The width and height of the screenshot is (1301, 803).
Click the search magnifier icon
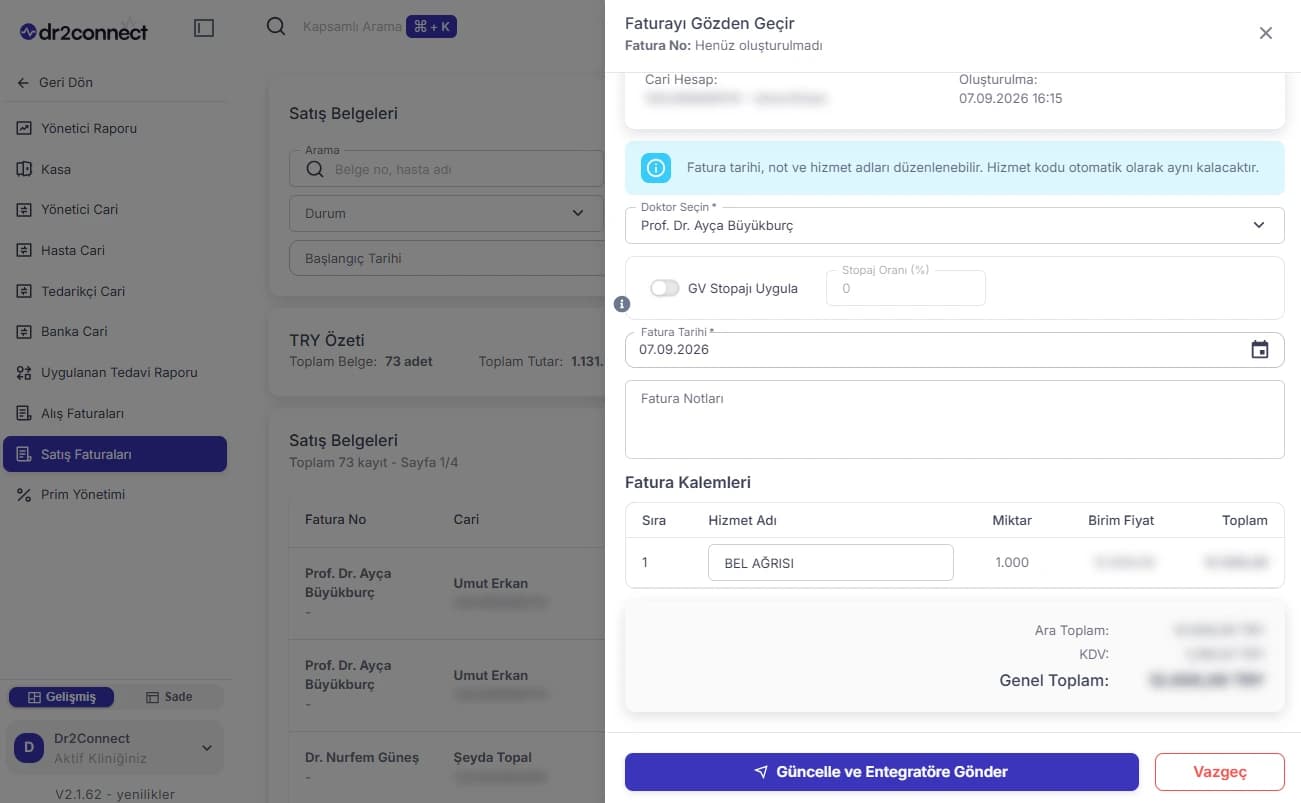coord(276,27)
